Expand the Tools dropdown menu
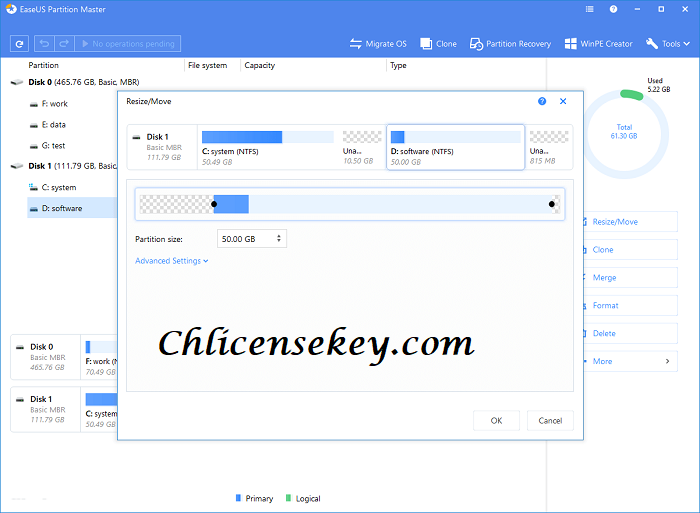Image resolution: width=700 pixels, height=513 pixels. tap(668, 44)
